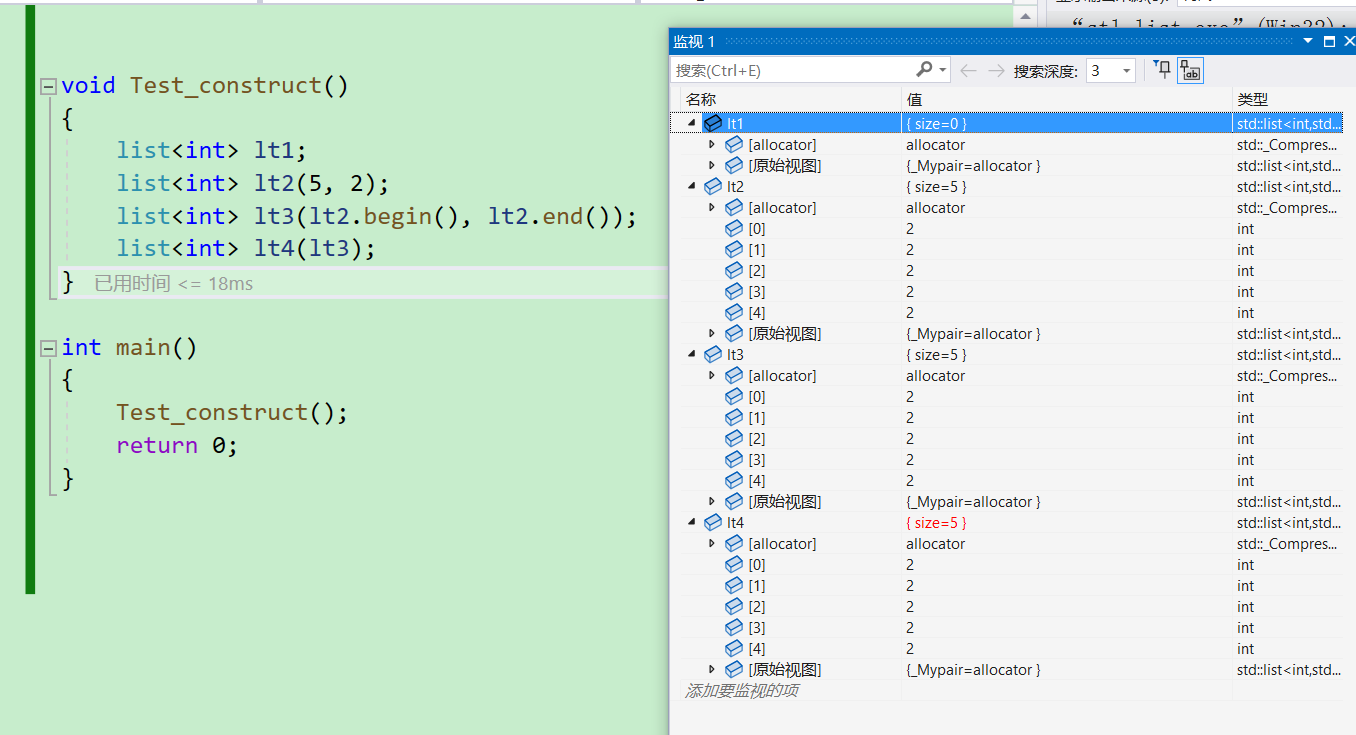
Task: Select the { size=5 } value of lt2
Action: point(936,187)
